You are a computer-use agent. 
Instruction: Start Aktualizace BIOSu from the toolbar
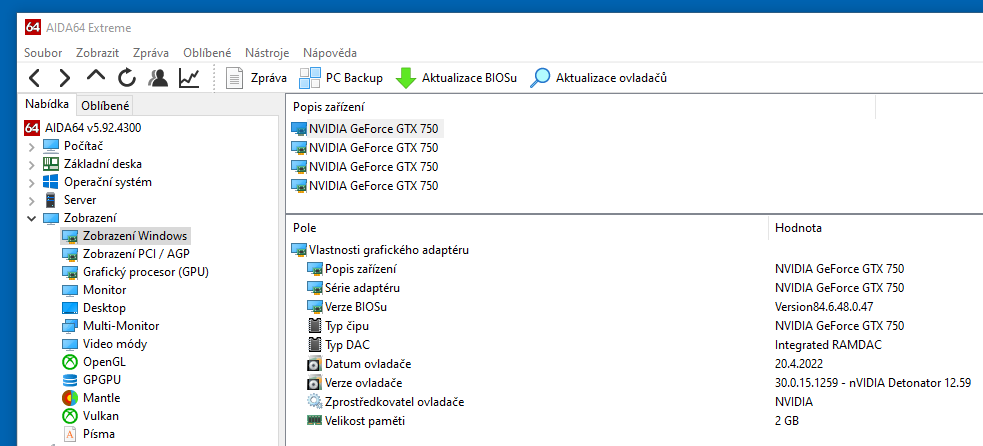point(456,78)
